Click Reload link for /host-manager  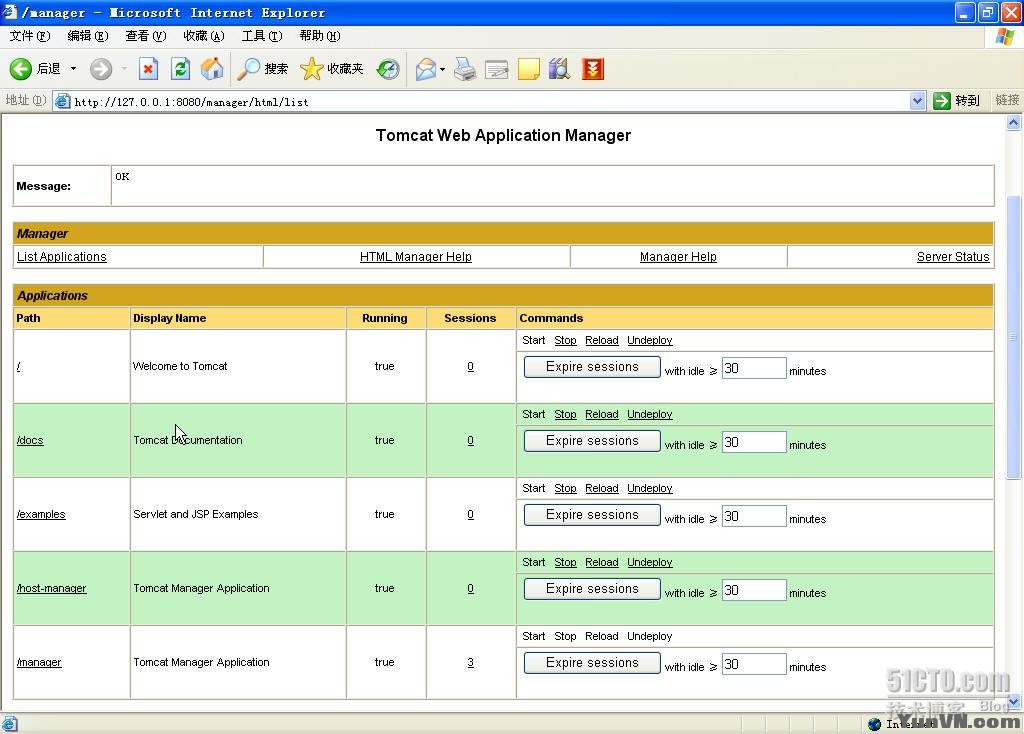[601, 563]
